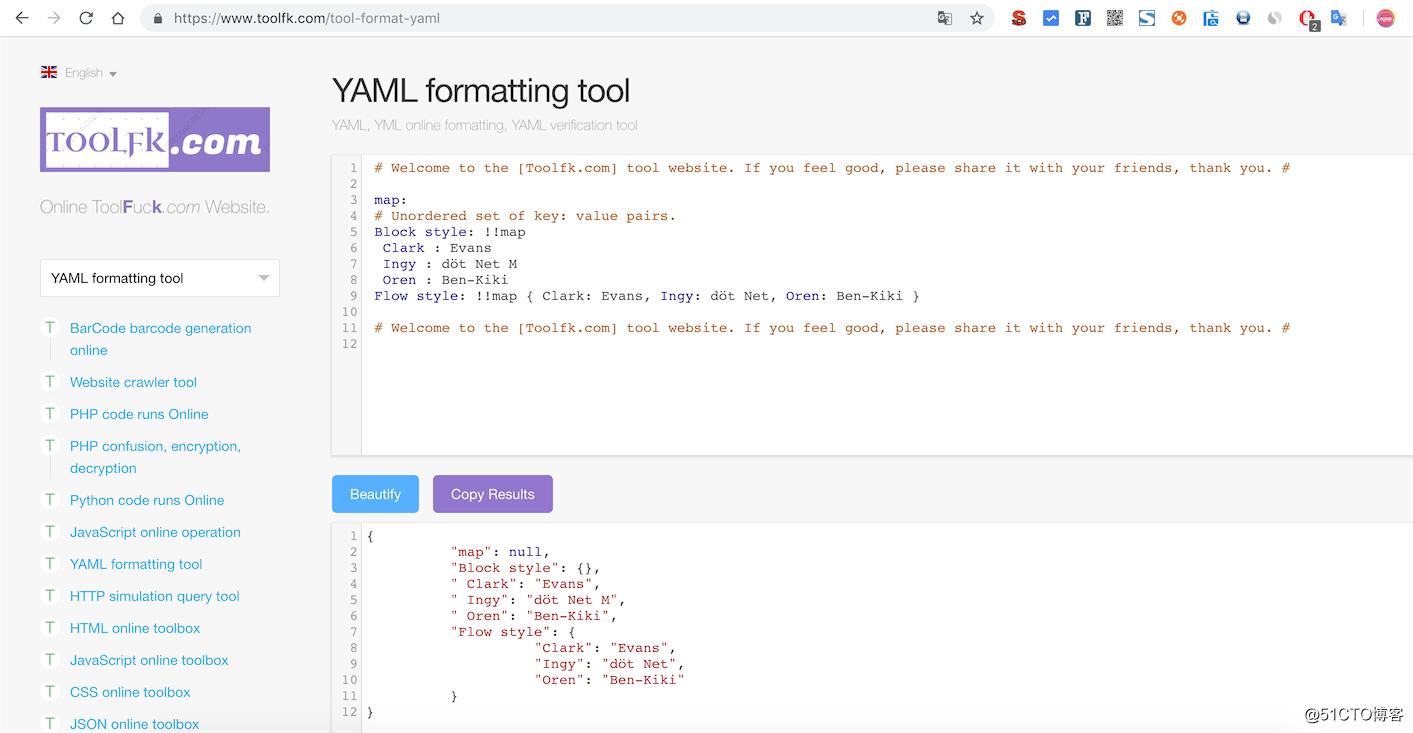This screenshot has width=1413, height=733.
Task: Click the 'Flow style: !!map' input line
Action: (x=646, y=296)
